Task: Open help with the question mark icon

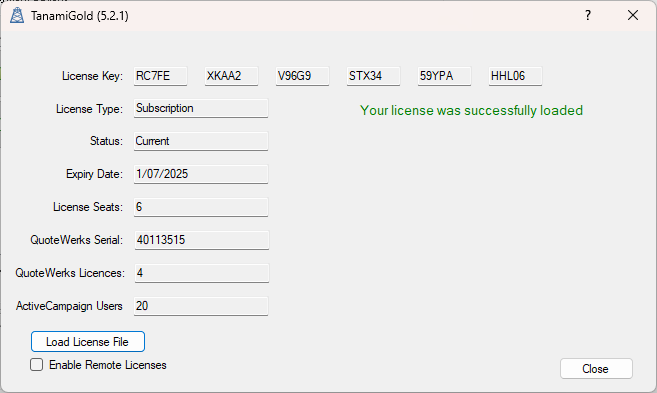Action: click(x=588, y=16)
